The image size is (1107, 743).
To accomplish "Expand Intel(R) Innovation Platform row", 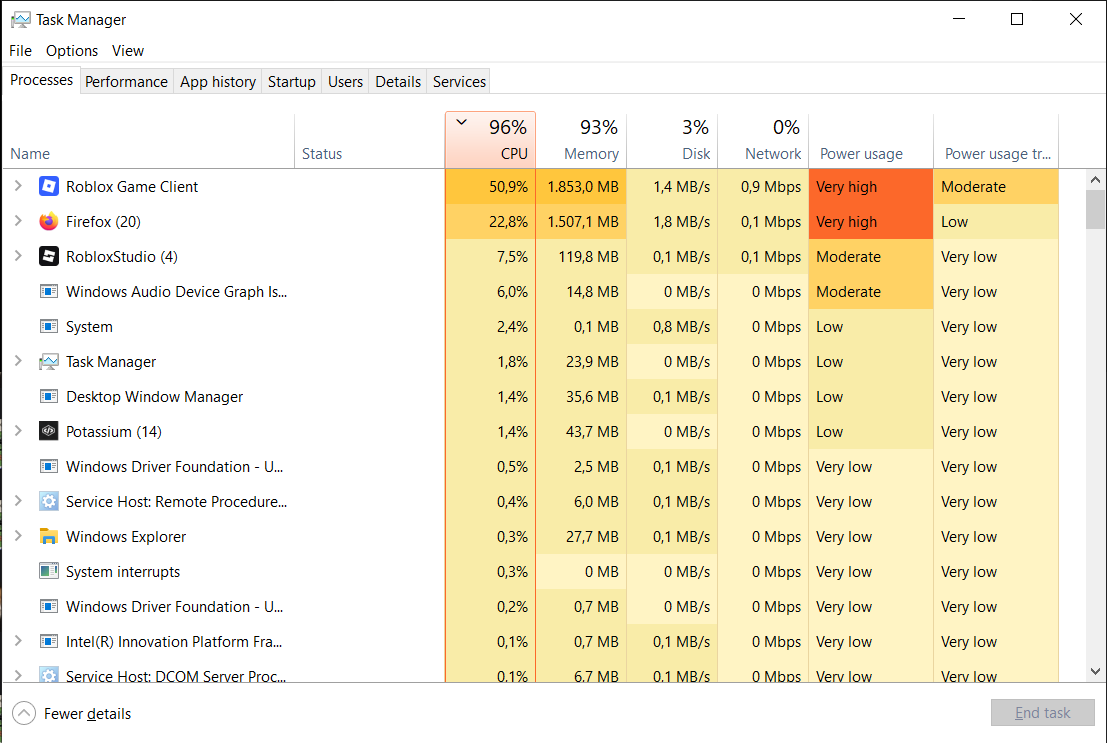I will click(x=18, y=641).
